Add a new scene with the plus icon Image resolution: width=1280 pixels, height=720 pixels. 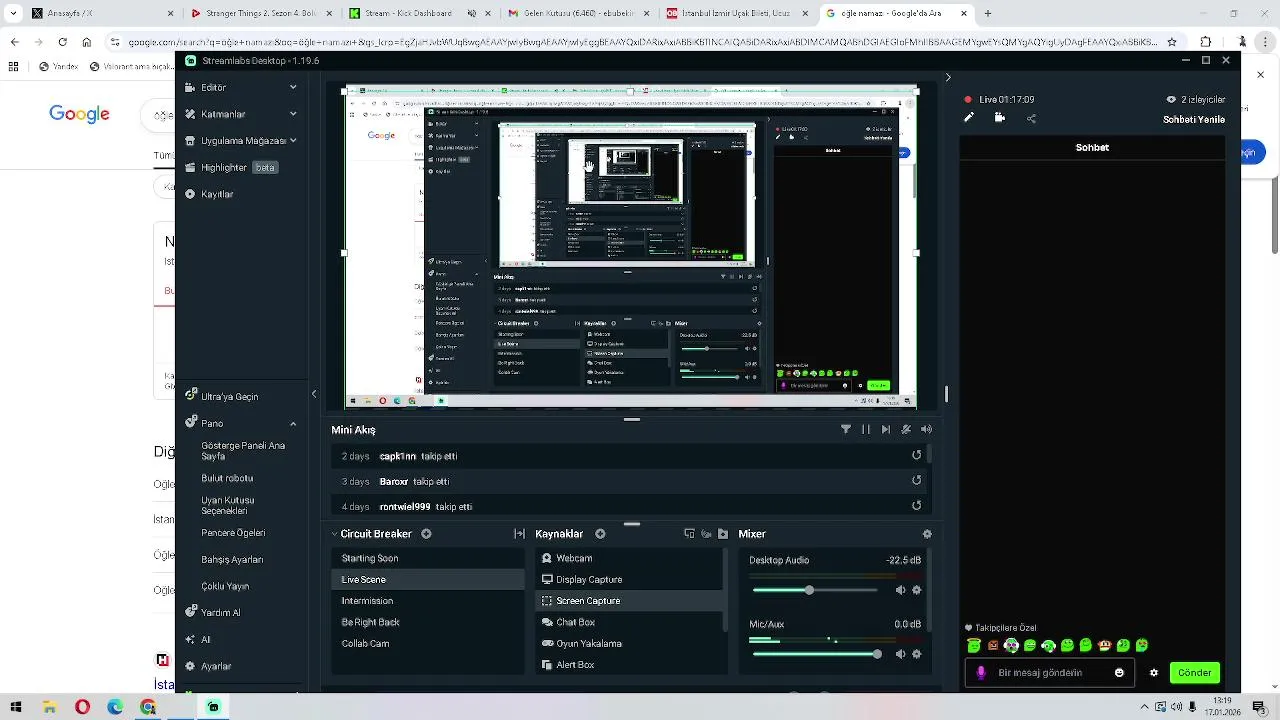pyautogui.click(x=426, y=534)
